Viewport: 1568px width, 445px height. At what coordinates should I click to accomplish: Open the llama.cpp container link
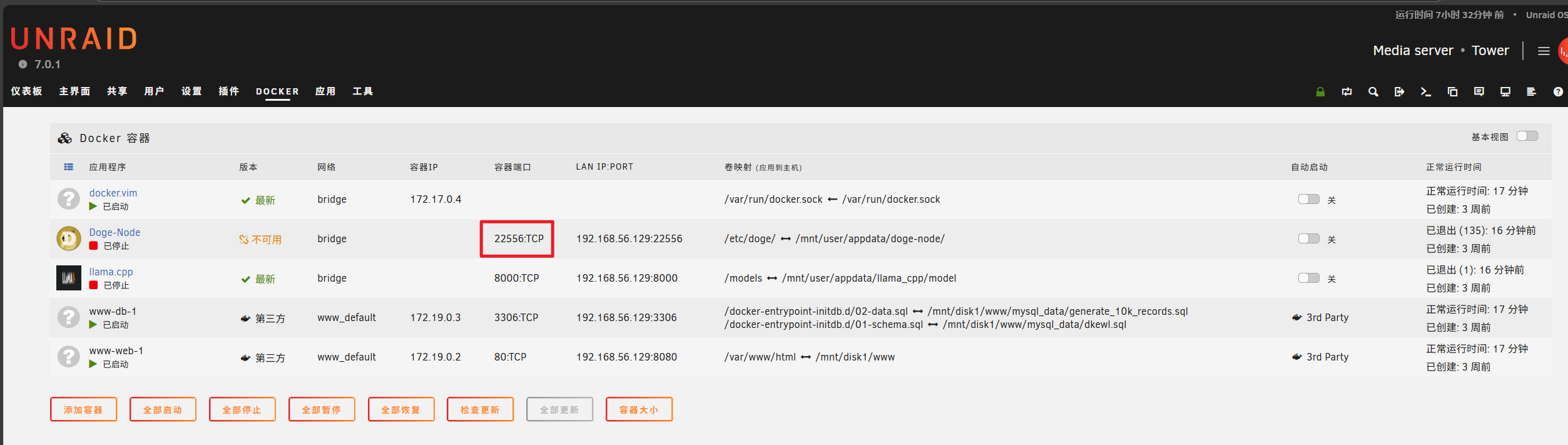111,272
